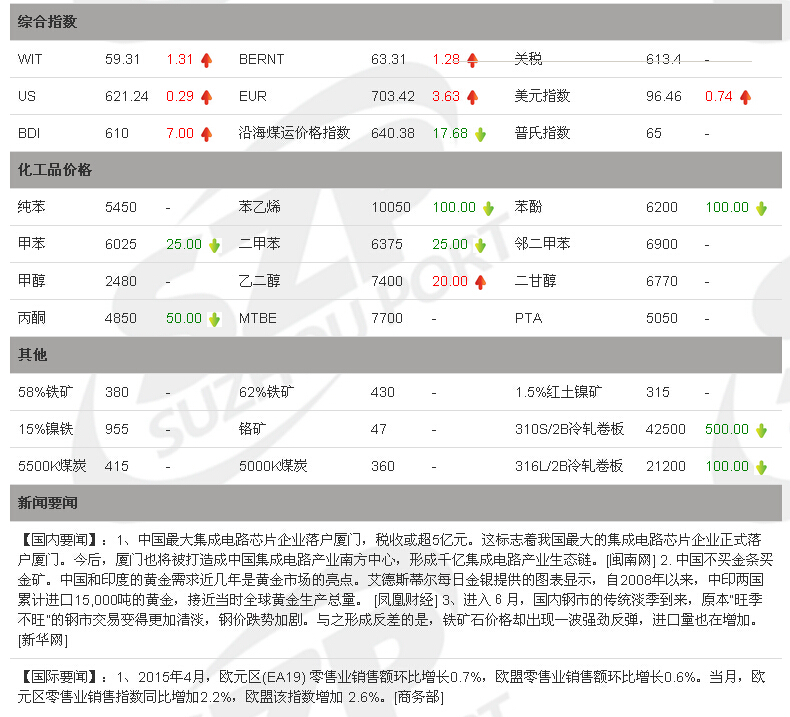Click the 310S/2B冷轧卷板 price 42500
Viewport: 790px width, 717px height.
666,429
